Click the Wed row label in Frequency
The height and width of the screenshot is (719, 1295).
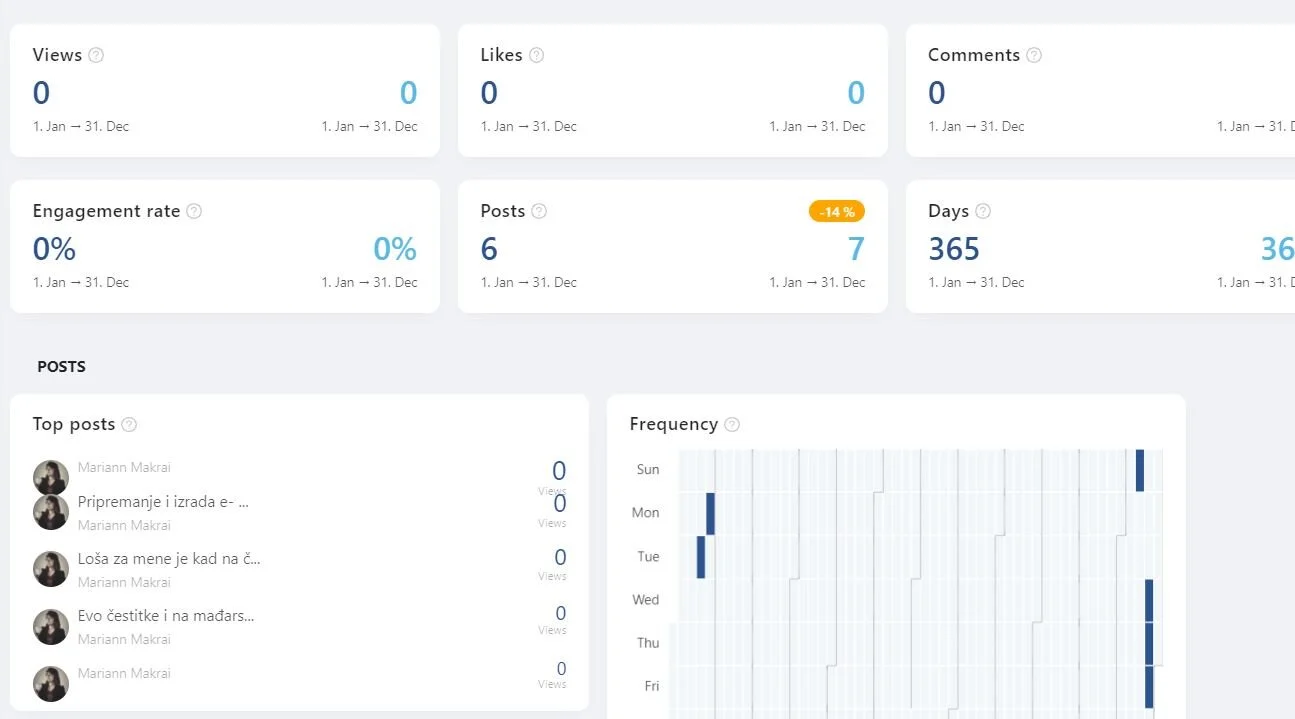point(646,599)
